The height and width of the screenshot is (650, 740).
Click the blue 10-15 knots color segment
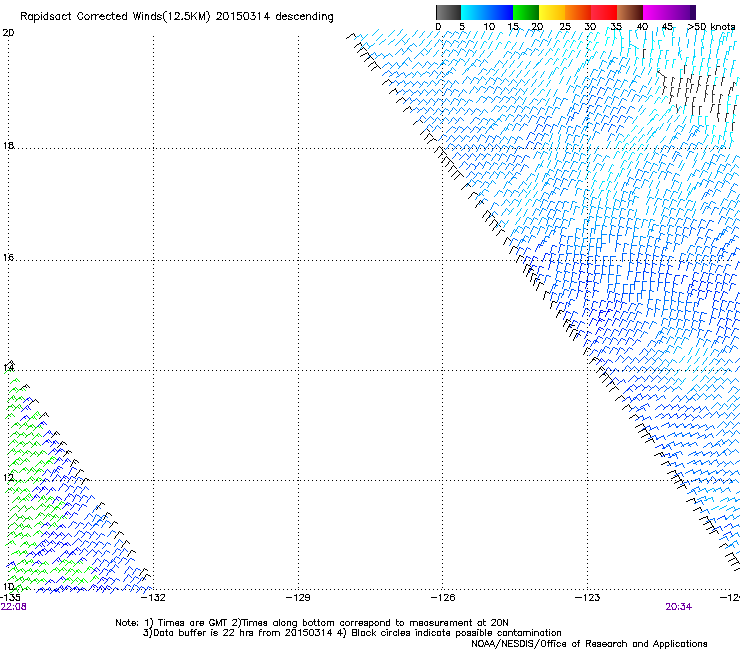point(500,12)
